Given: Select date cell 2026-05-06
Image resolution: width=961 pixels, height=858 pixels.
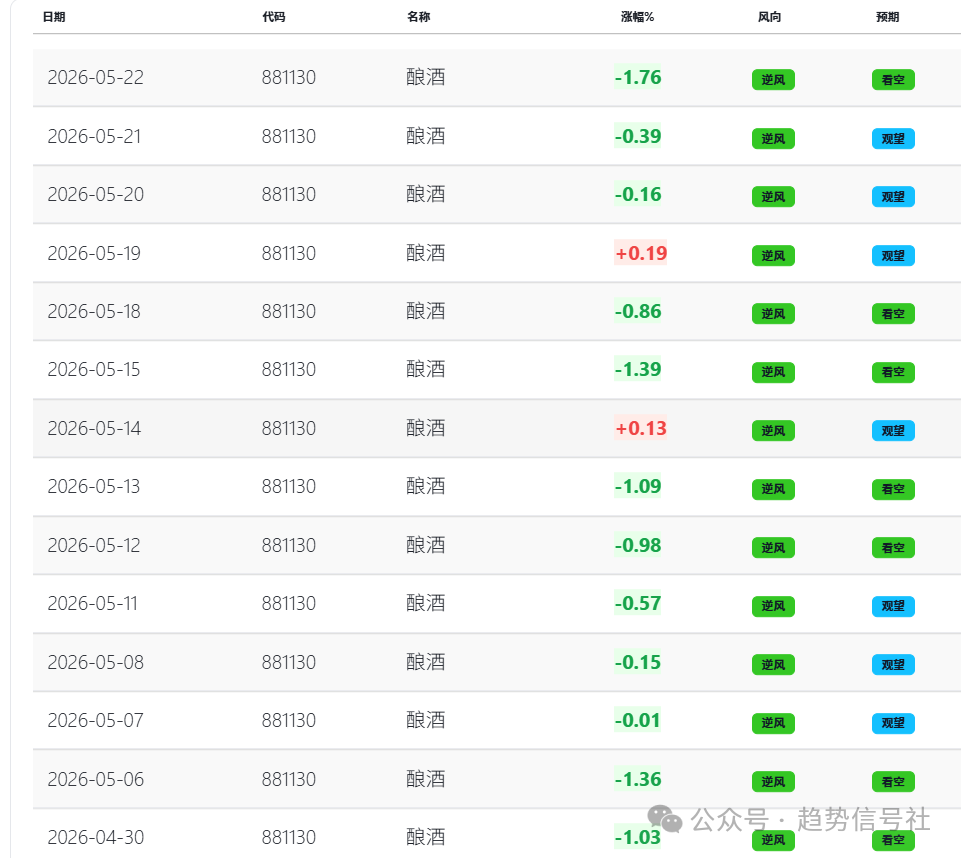Looking at the screenshot, I should pyautogui.click(x=96, y=780).
